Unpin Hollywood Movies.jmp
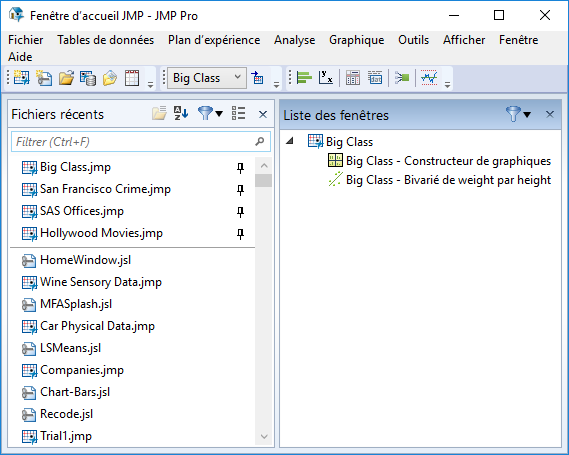This screenshot has height=455, width=569. [x=240, y=234]
